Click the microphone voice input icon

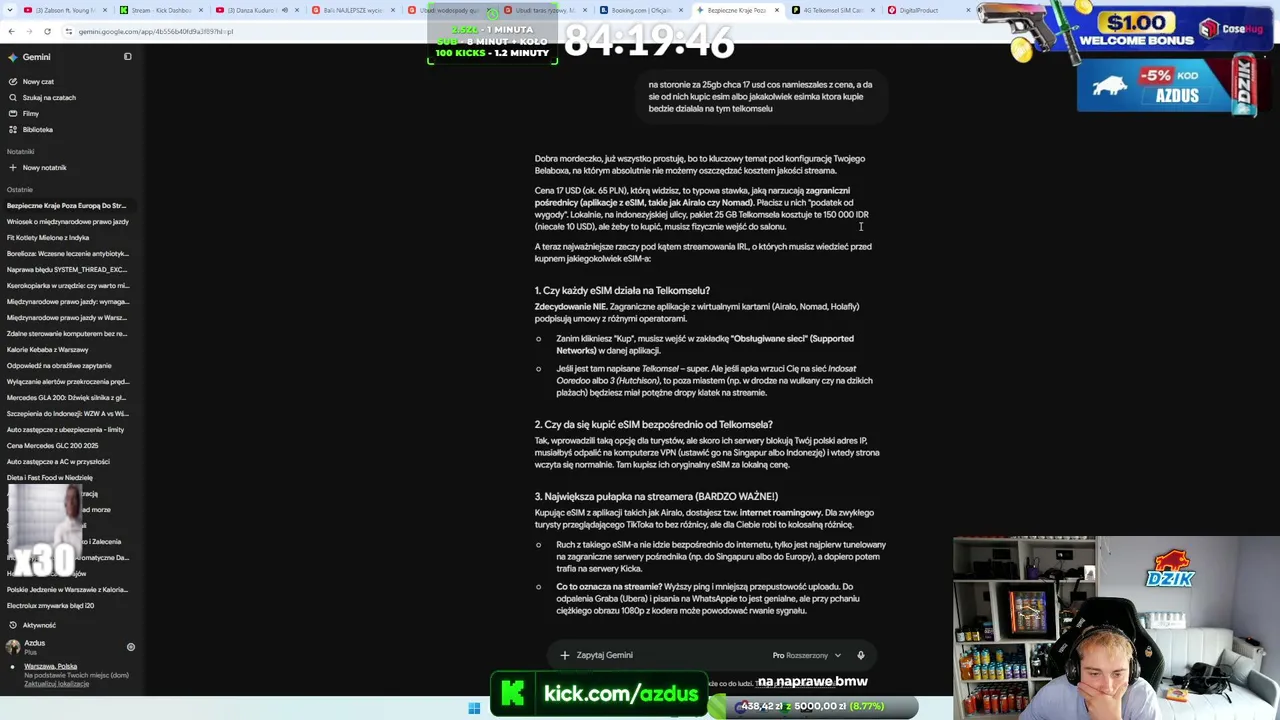(x=860, y=655)
